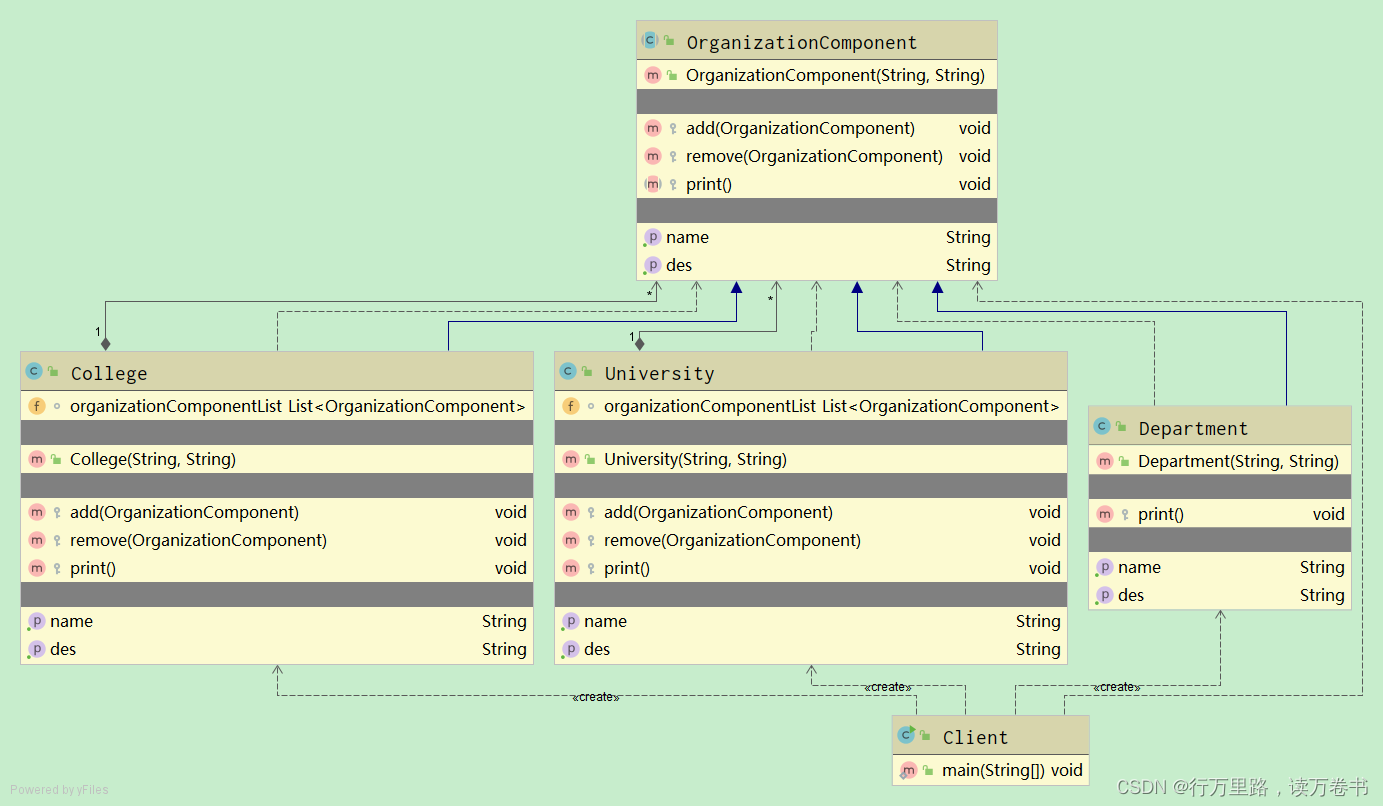Click the class icon next to College title

[x=34, y=372]
